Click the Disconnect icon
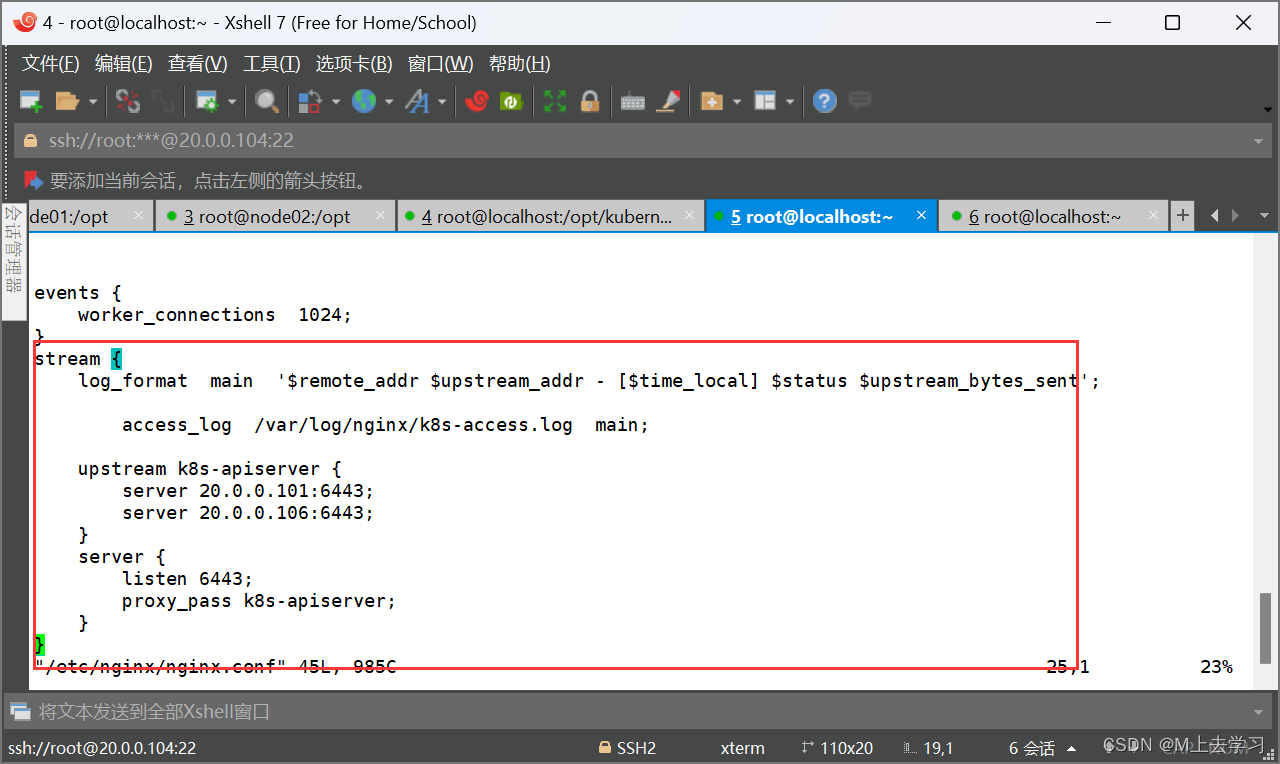This screenshot has height=764, width=1280. tap(127, 101)
